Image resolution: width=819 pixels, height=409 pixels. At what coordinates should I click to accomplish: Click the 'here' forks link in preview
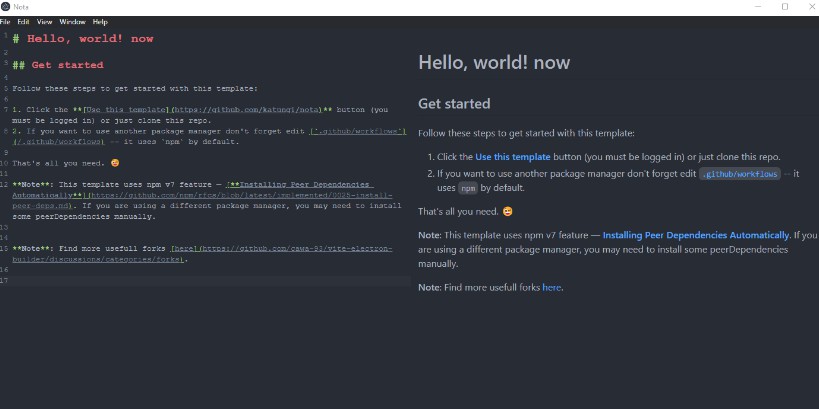click(x=551, y=287)
